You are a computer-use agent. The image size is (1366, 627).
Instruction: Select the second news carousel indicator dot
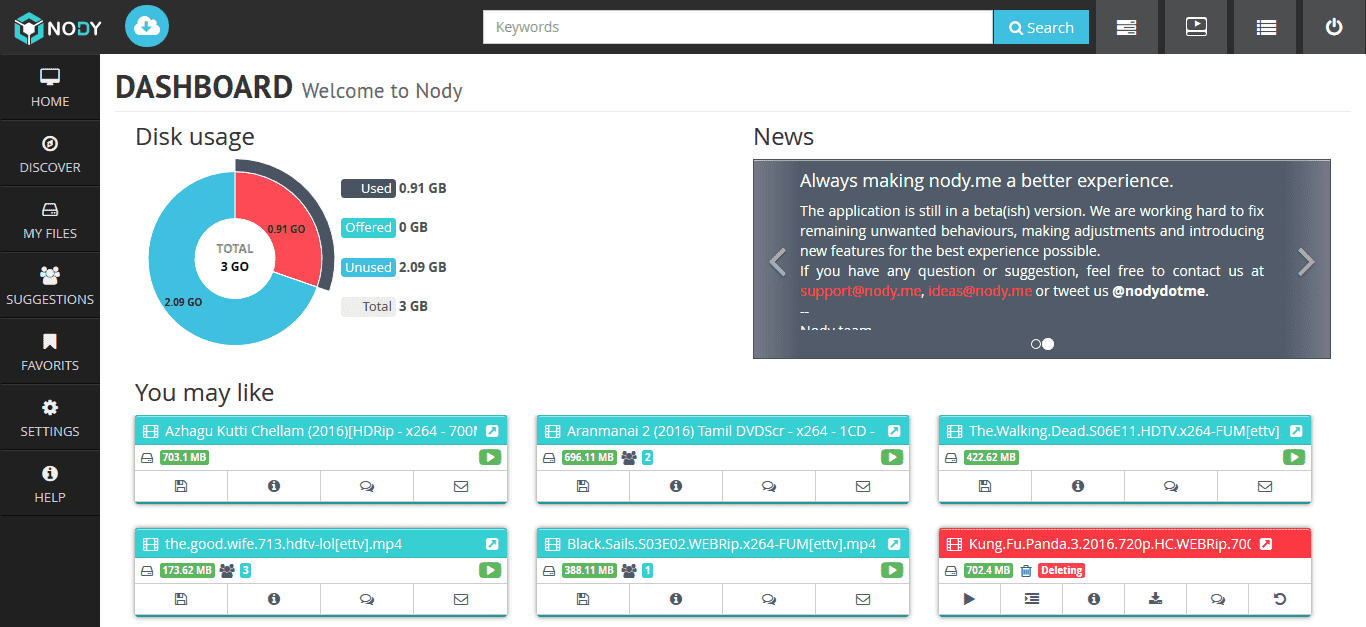1048,344
